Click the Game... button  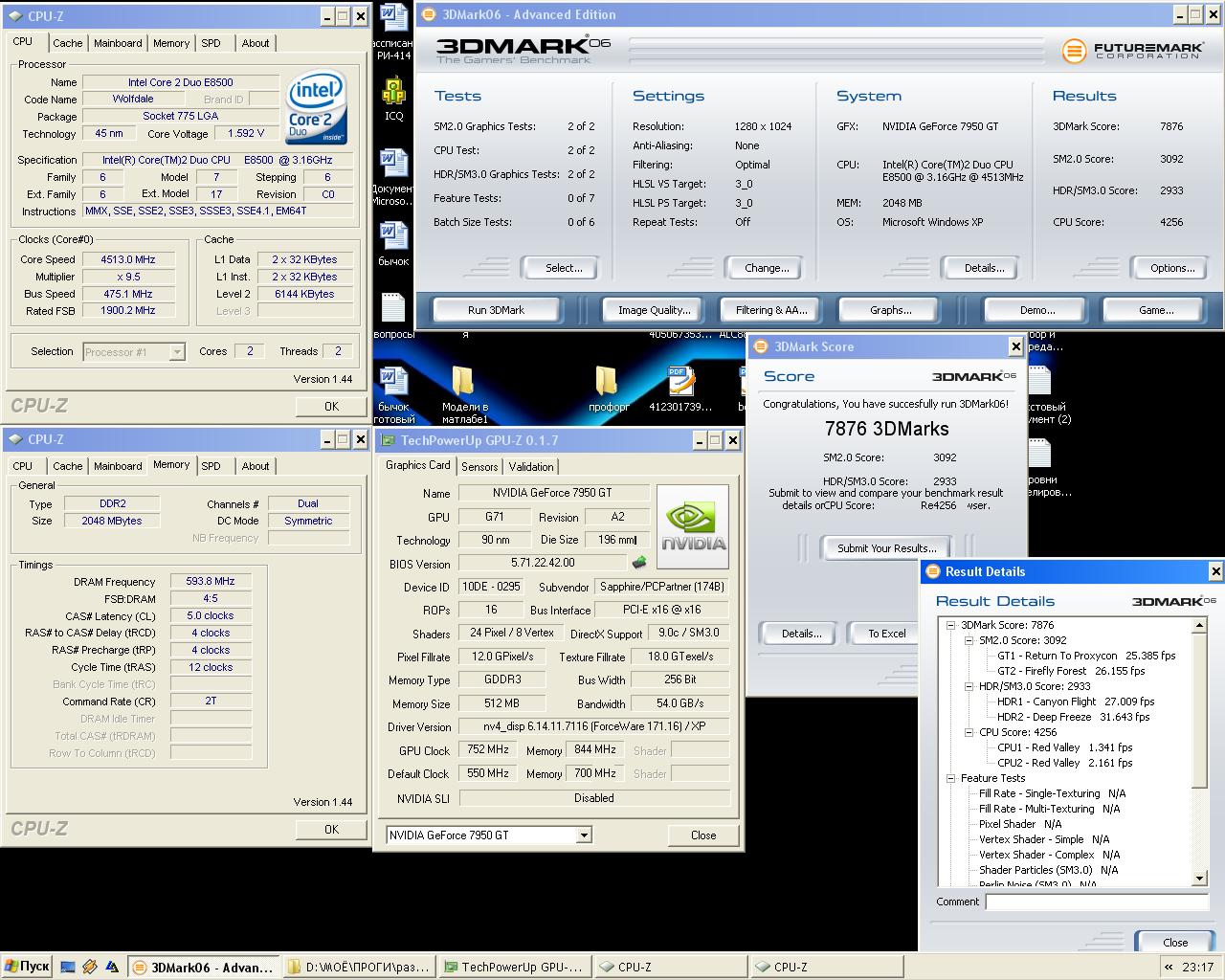click(x=1156, y=310)
